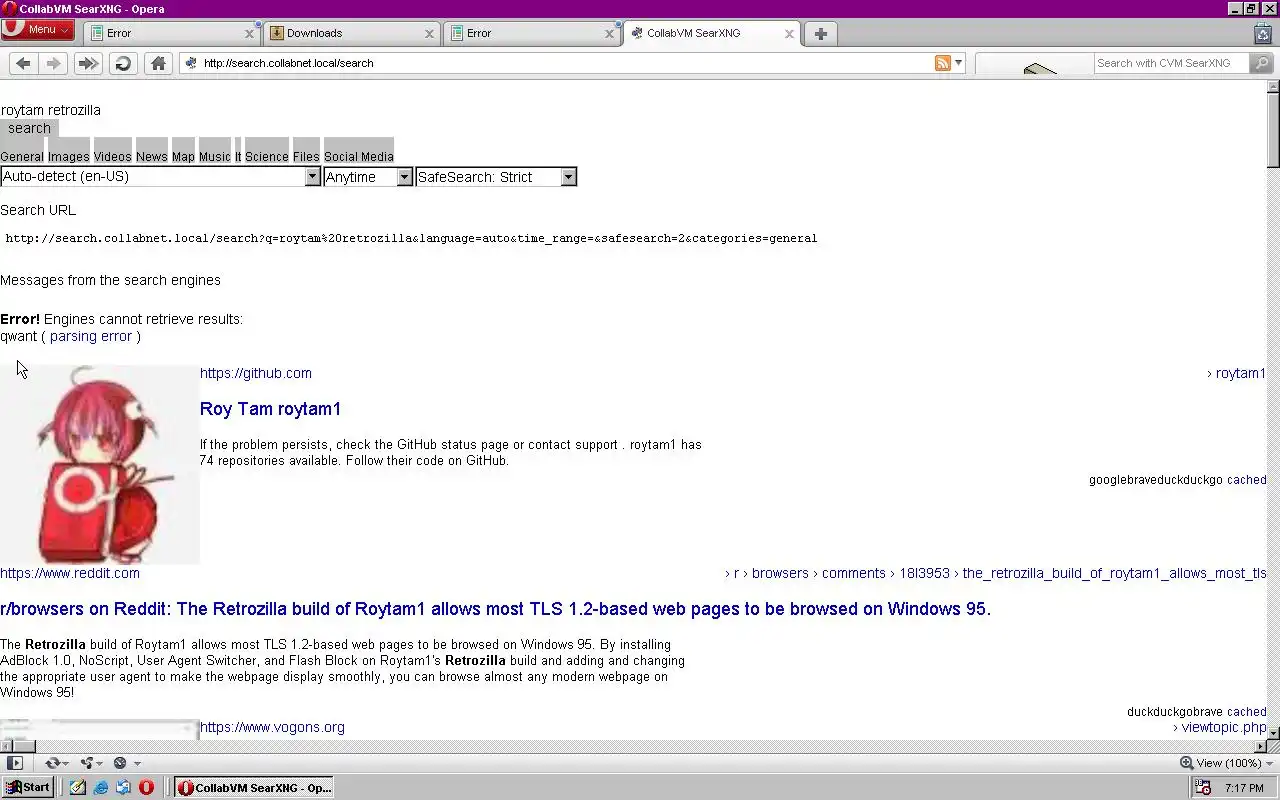Launch Internet Explorer from quick launch
Screen dimensions: 1280x800
[100, 787]
